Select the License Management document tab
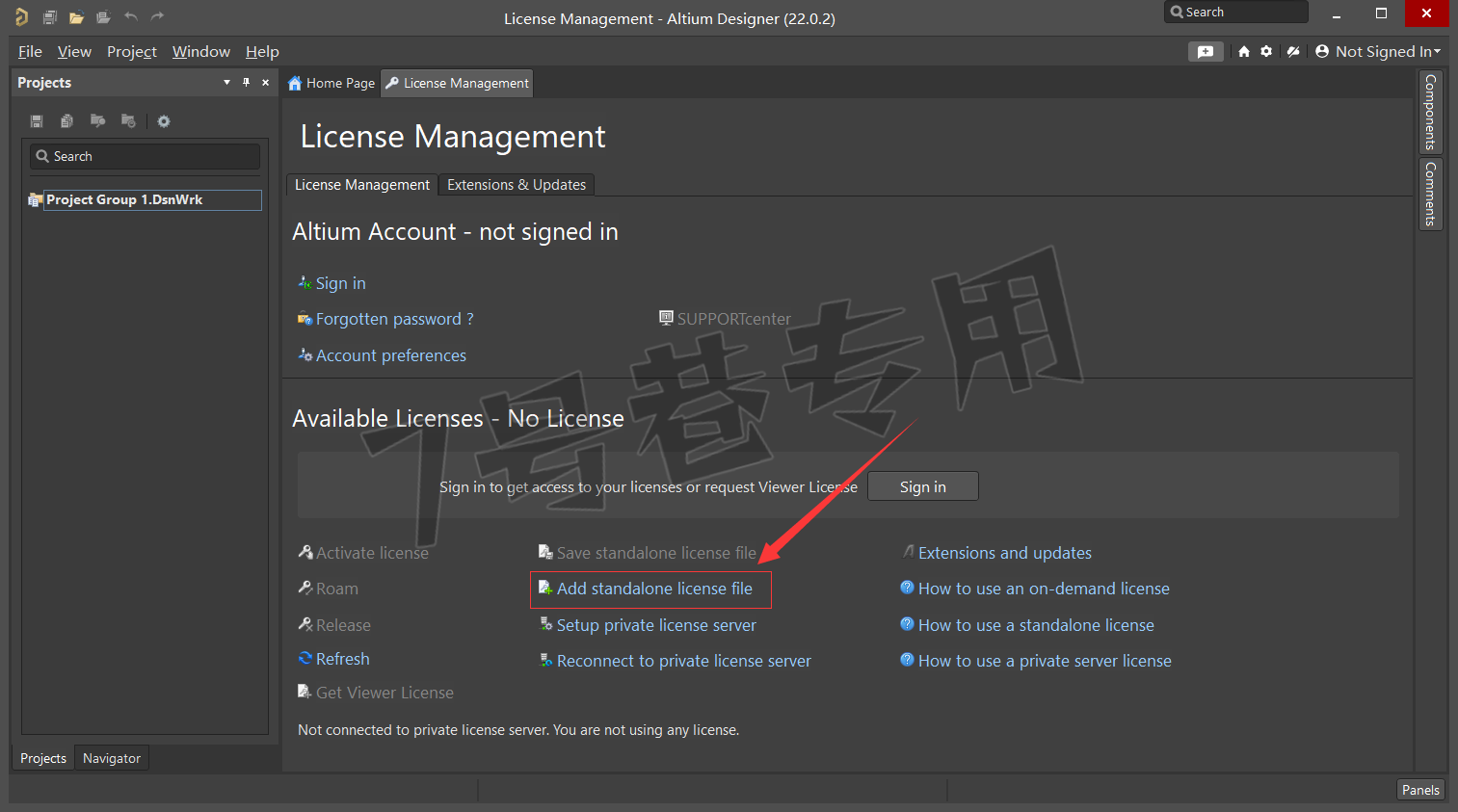The height and width of the screenshot is (812, 1458). pyautogui.click(x=457, y=84)
